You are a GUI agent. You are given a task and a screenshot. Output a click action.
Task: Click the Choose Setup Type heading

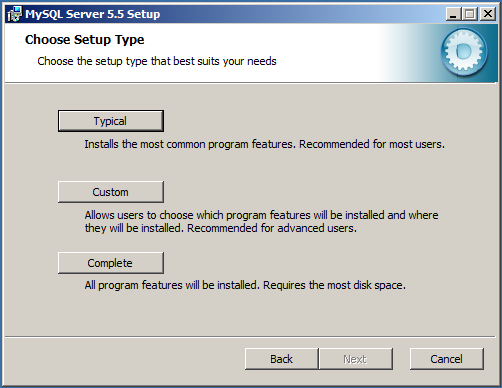tap(85, 40)
